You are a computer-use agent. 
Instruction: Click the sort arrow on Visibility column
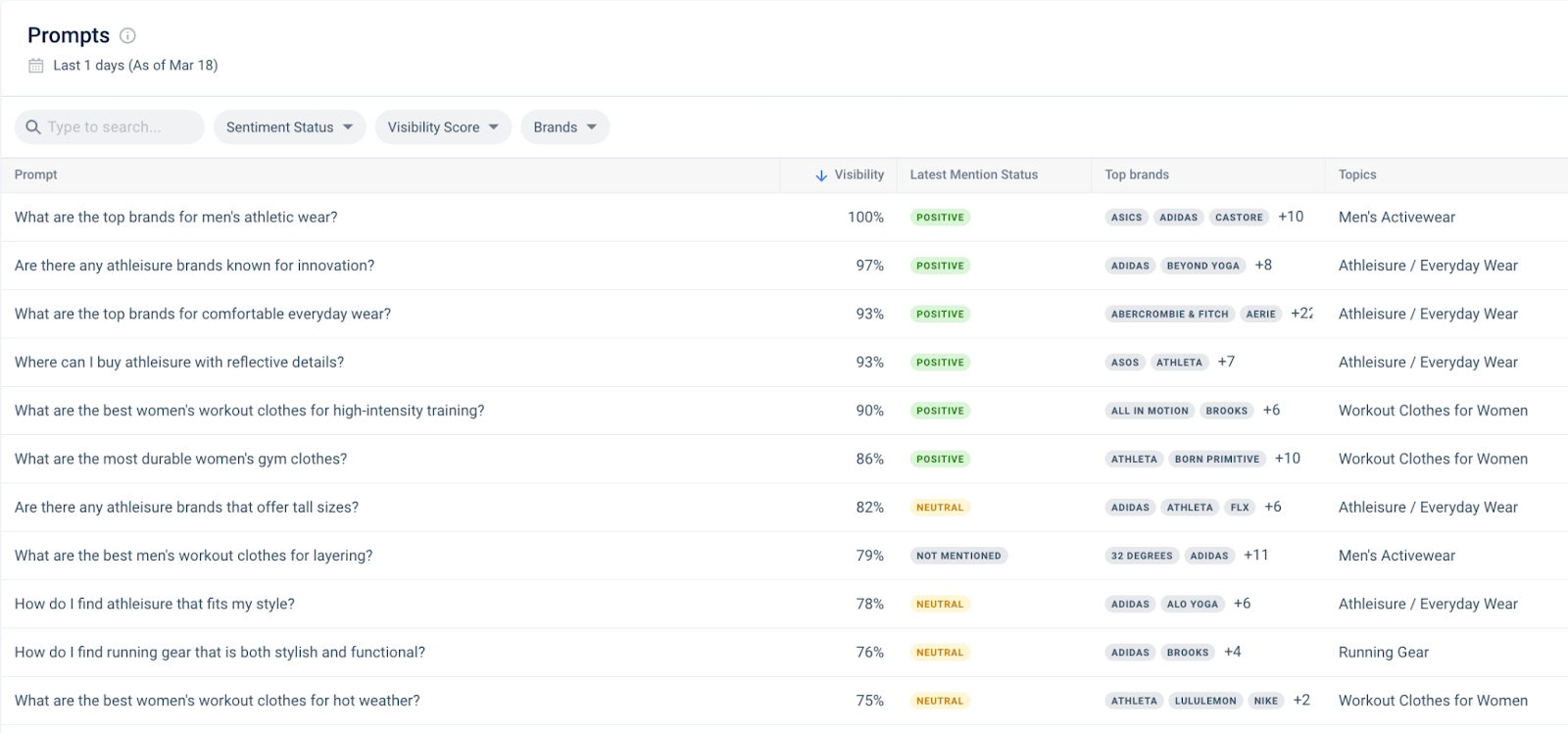point(821,175)
